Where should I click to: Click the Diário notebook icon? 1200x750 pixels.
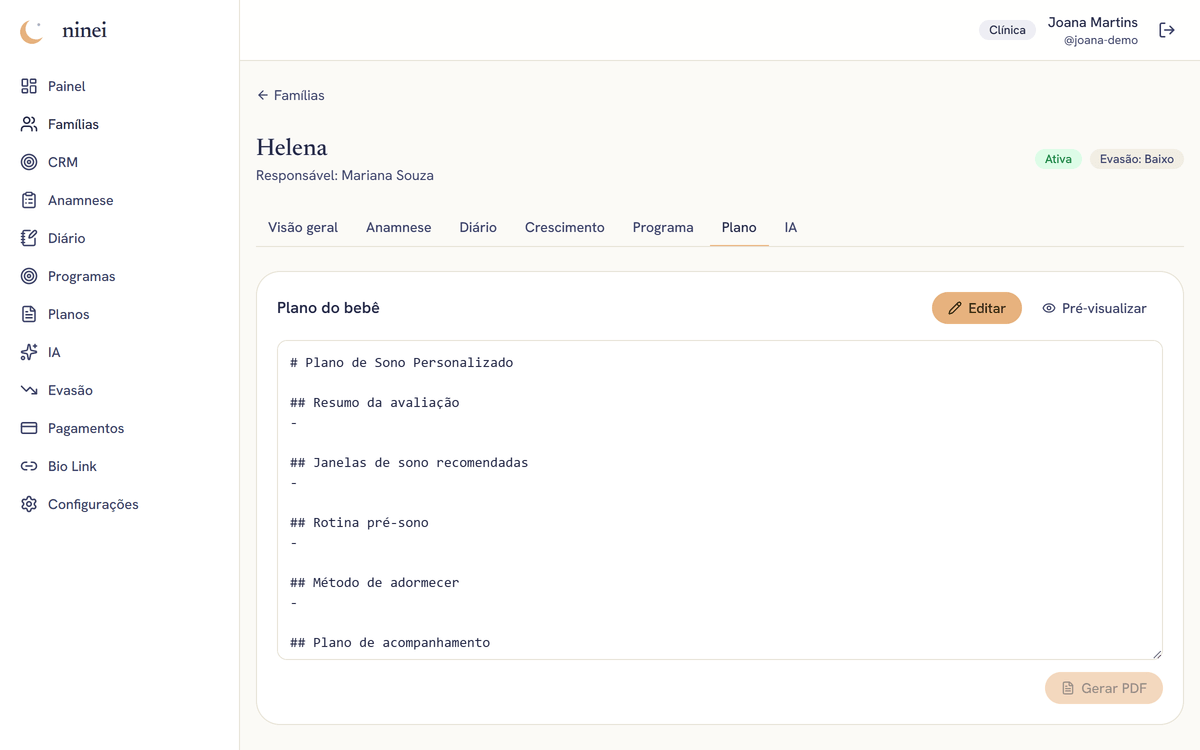coord(29,238)
